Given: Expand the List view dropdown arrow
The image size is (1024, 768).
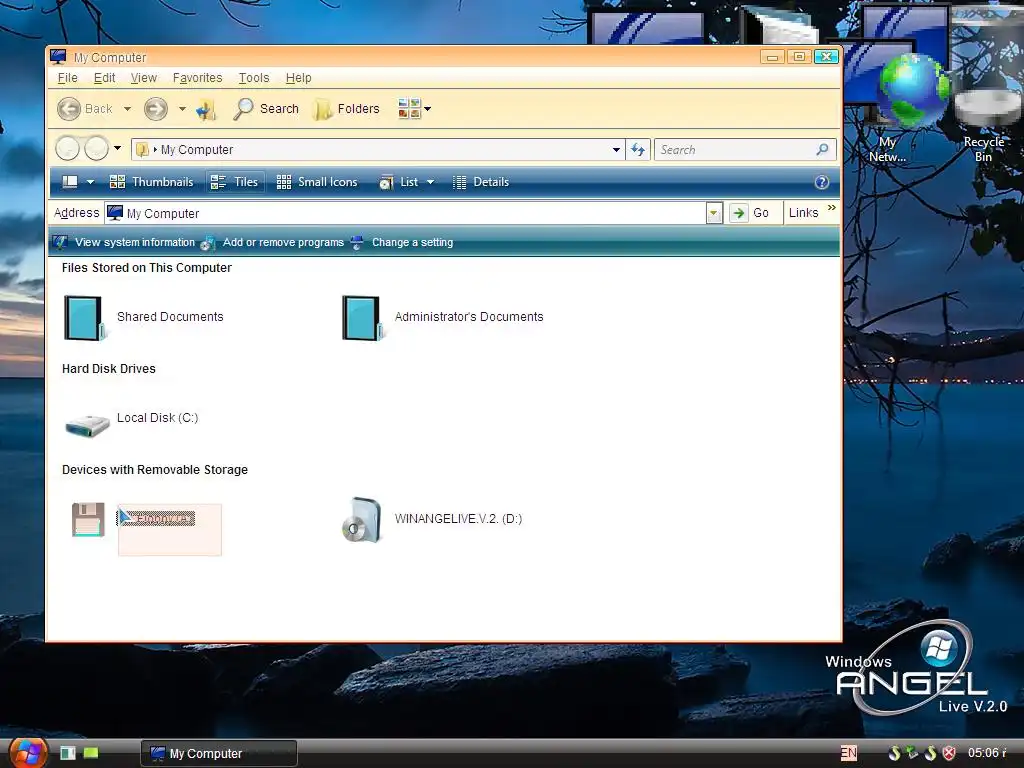Looking at the screenshot, I should tap(430, 182).
